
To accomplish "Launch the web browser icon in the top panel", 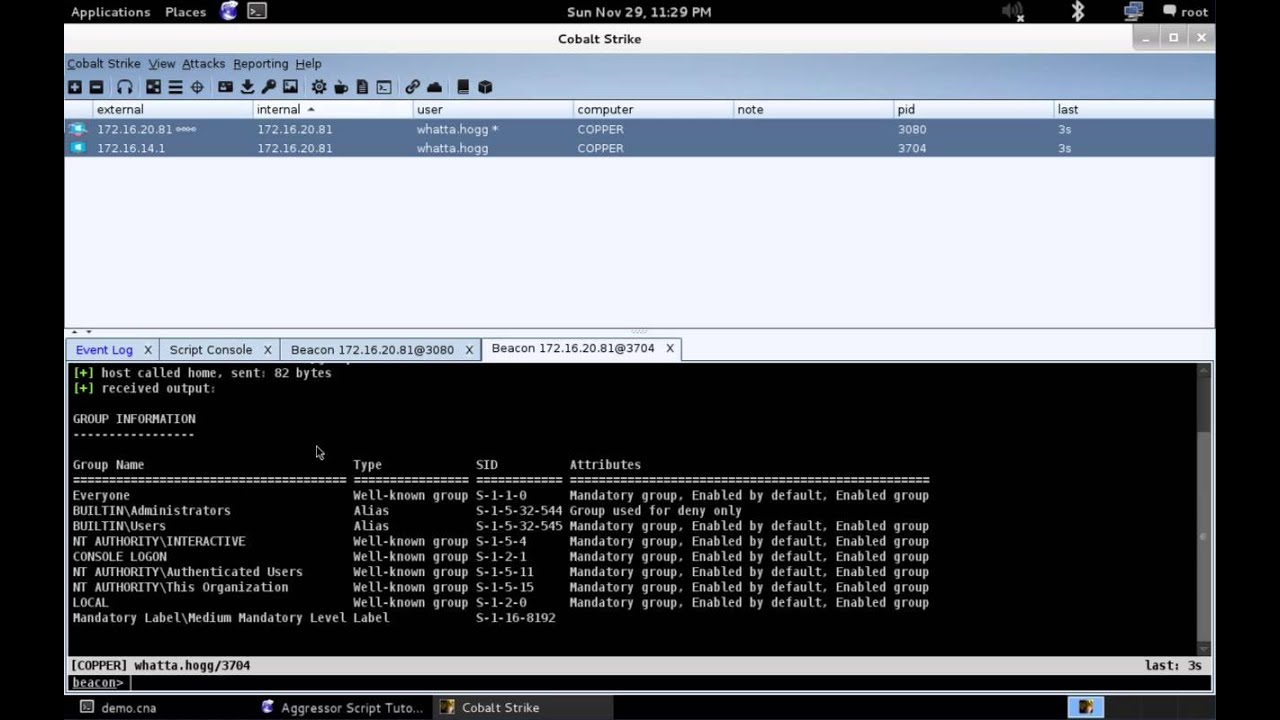I will (229, 11).
